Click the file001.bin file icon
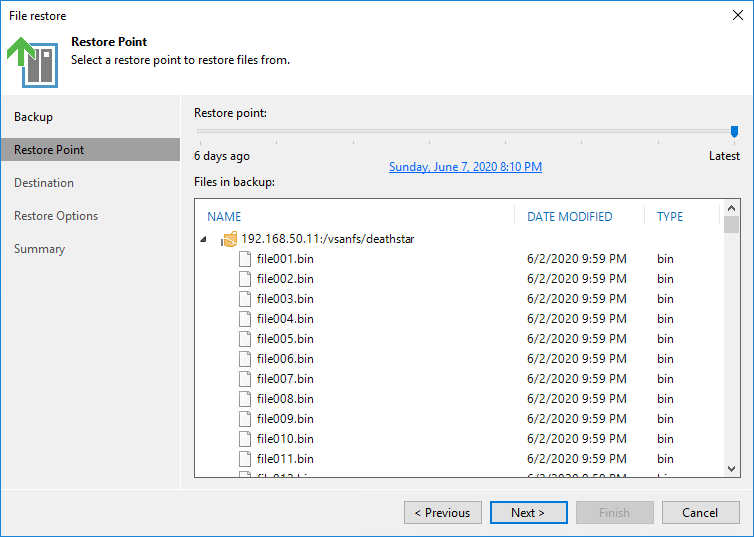Screen dimensions: 754x537 (245, 259)
